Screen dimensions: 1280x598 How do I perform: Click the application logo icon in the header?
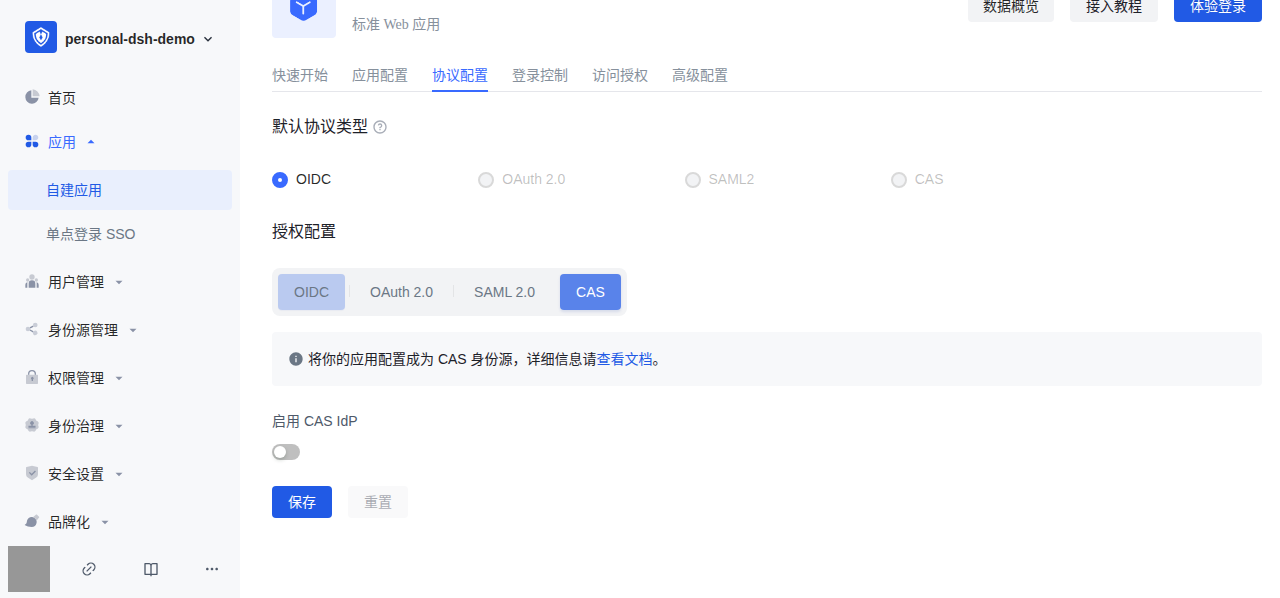click(x=304, y=10)
